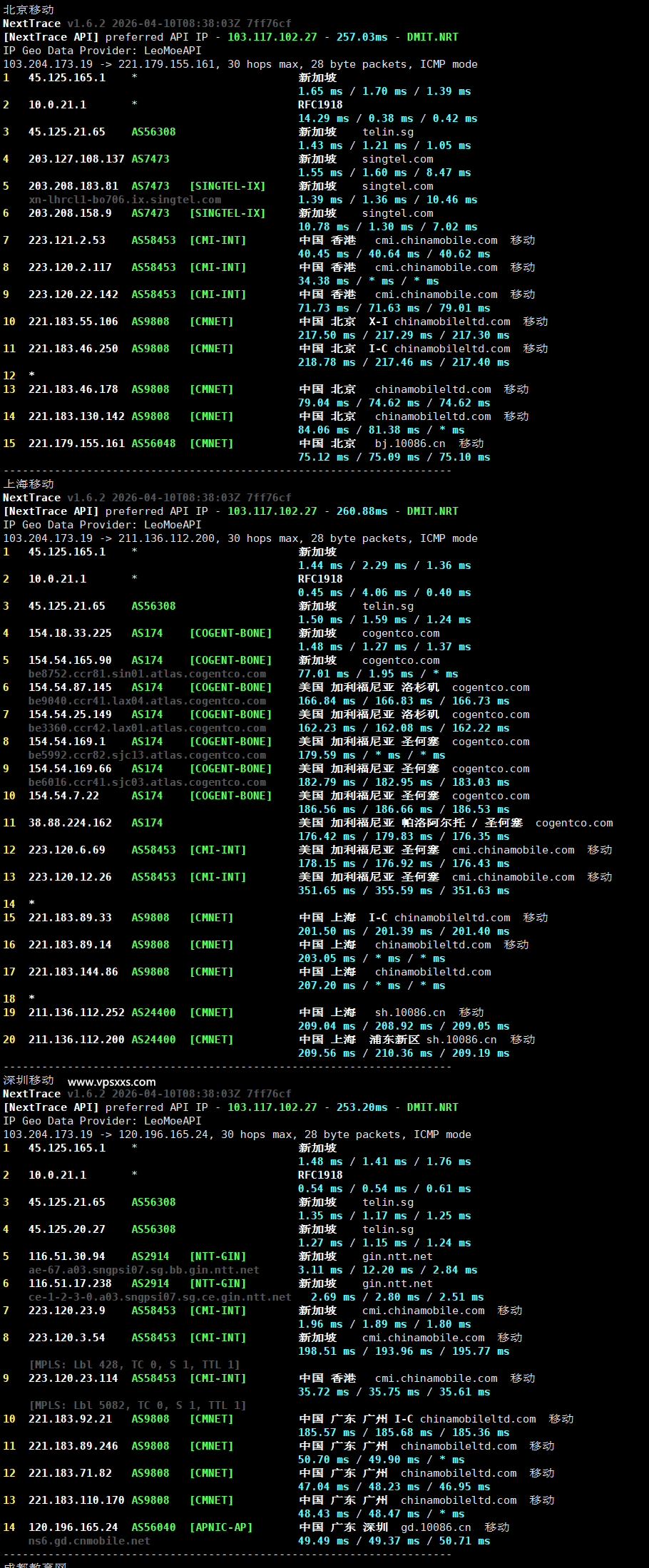Click the city name '帕洛阿尔托'
Viewport: 649px width, 1568px height.
(433, 823)
